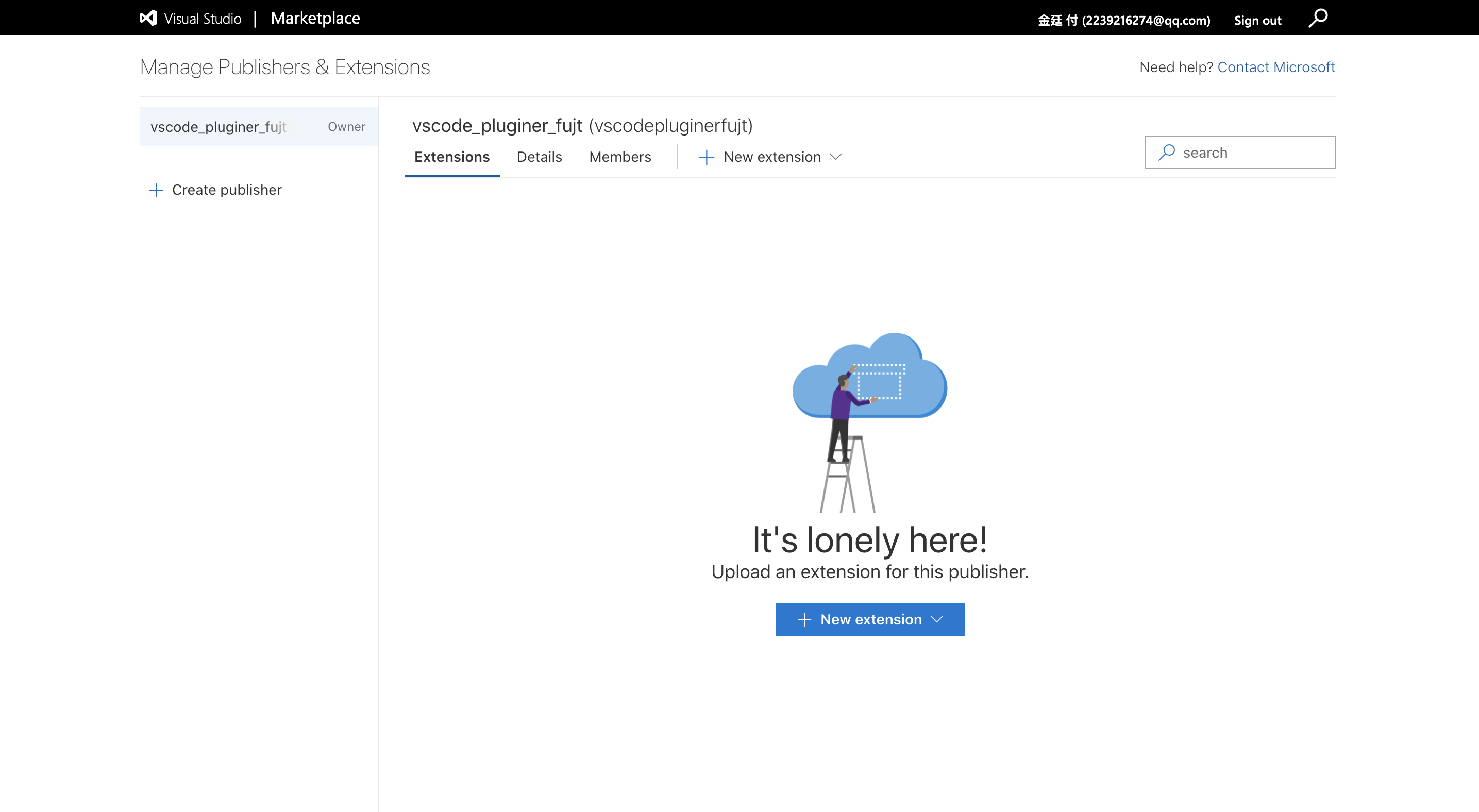Click the plus icon beside Create publisher
Image resolution: width=1479 pixels, height=812 pixels.
(x=156, y=190)
